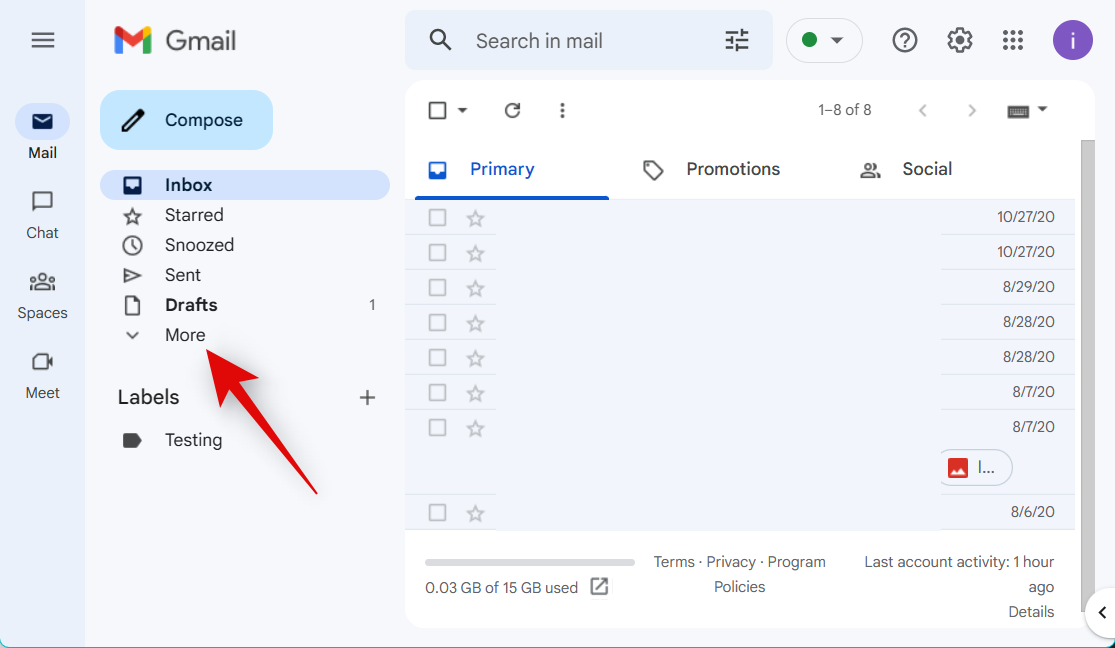Go to the Older page arrow

coord(971,110)
